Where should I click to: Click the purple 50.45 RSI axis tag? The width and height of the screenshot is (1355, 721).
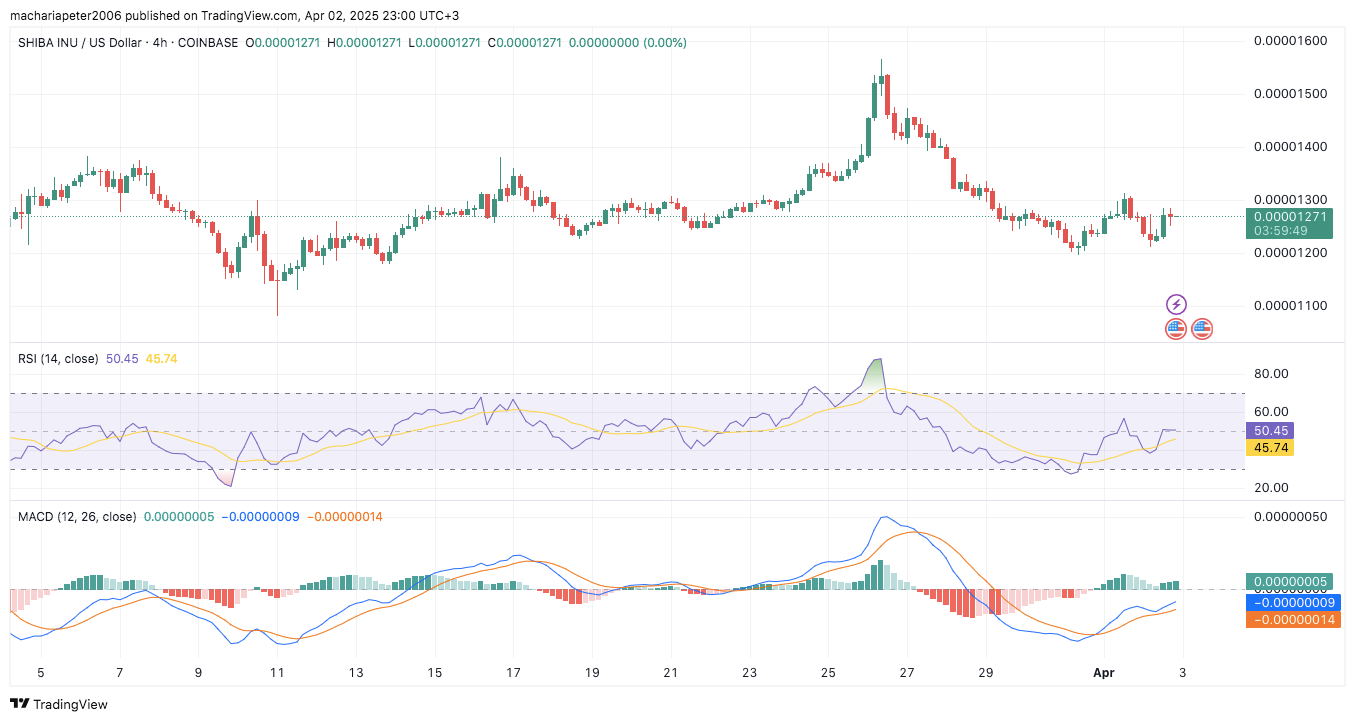coord(1270,431)
